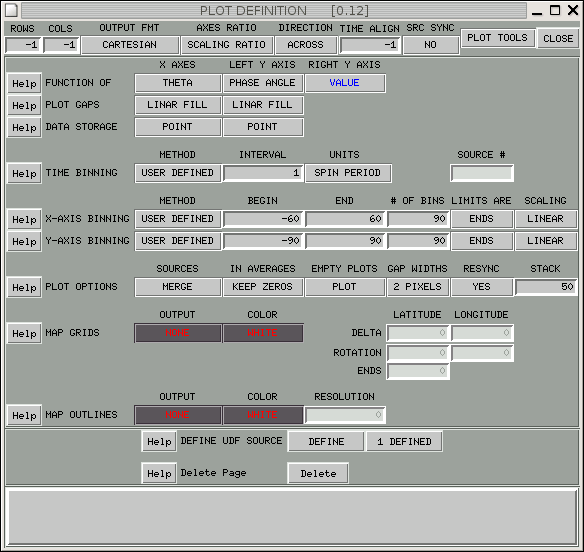This screenshot has width=584, height=552.
Task: Click X-axis BEGIN field showing -60
Action: (x=263, y=219)
